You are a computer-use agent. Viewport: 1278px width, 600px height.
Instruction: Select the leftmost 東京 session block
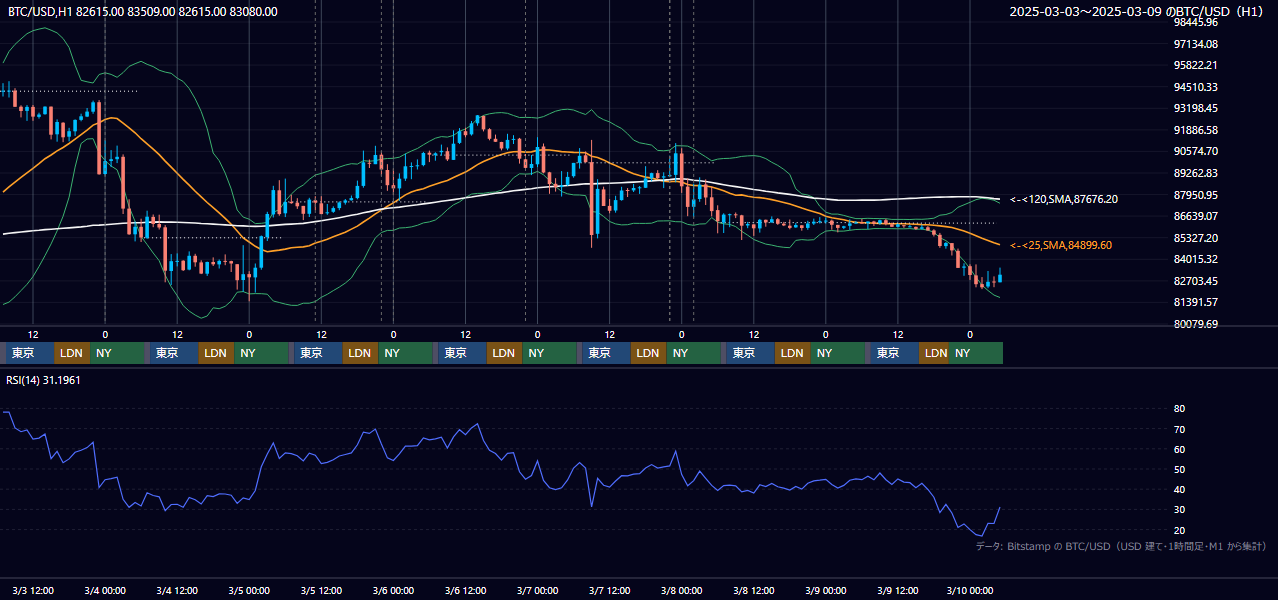click(29, 353)
